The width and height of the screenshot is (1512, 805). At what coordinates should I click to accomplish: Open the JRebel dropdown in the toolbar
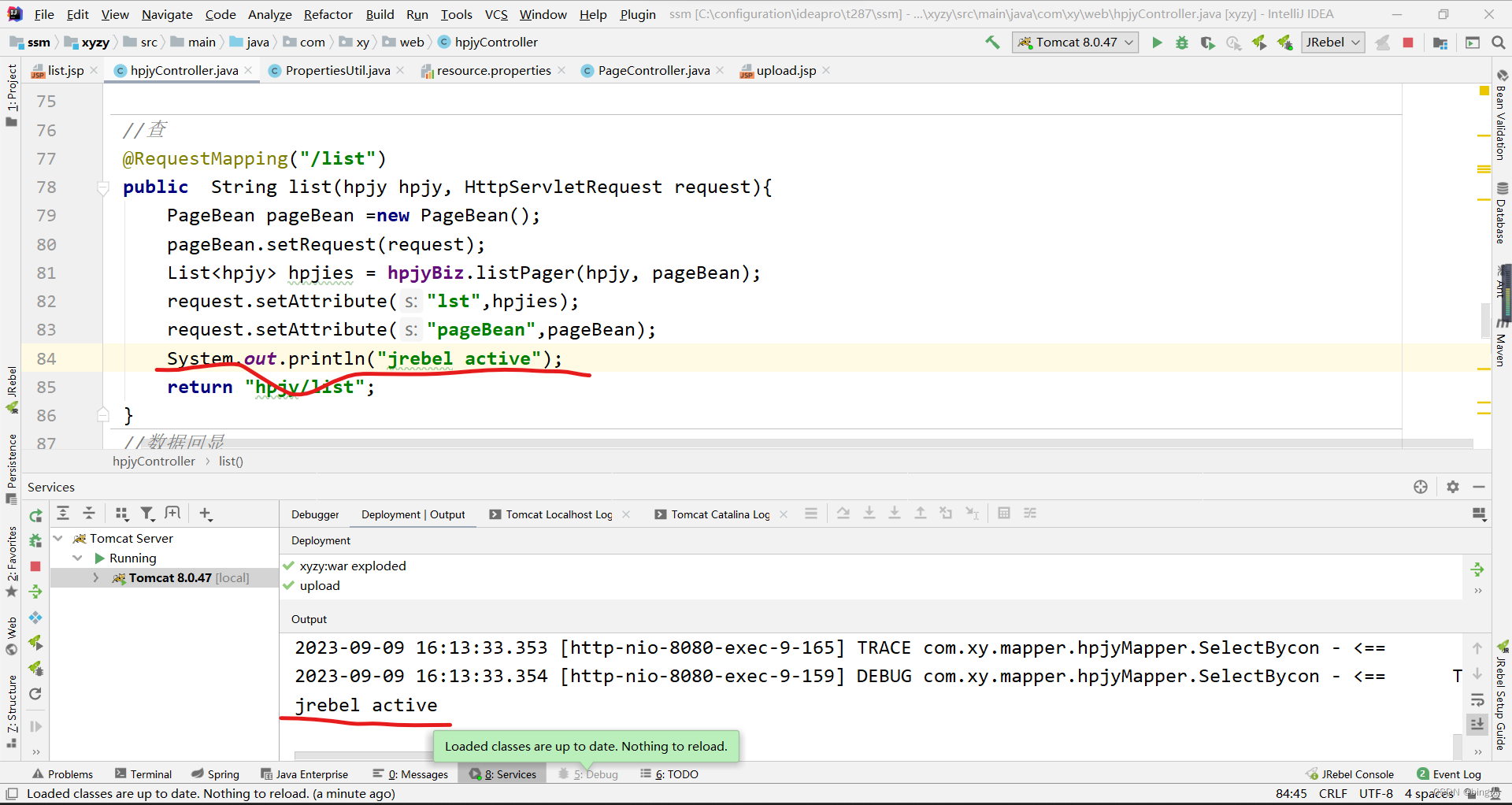coord(1332,43)
